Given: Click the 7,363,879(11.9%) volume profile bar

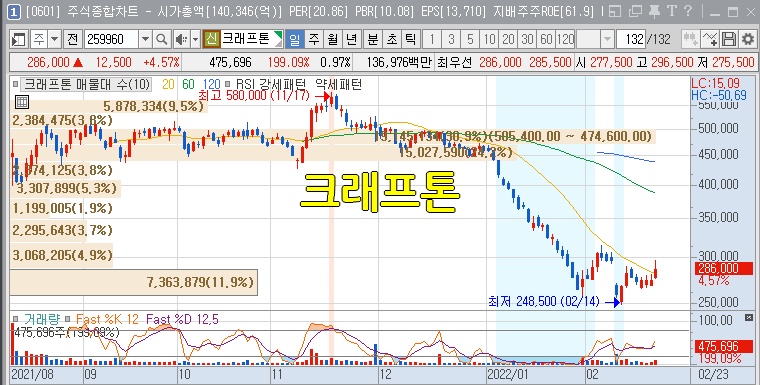Looking at the screenshot, I should 134,282.
